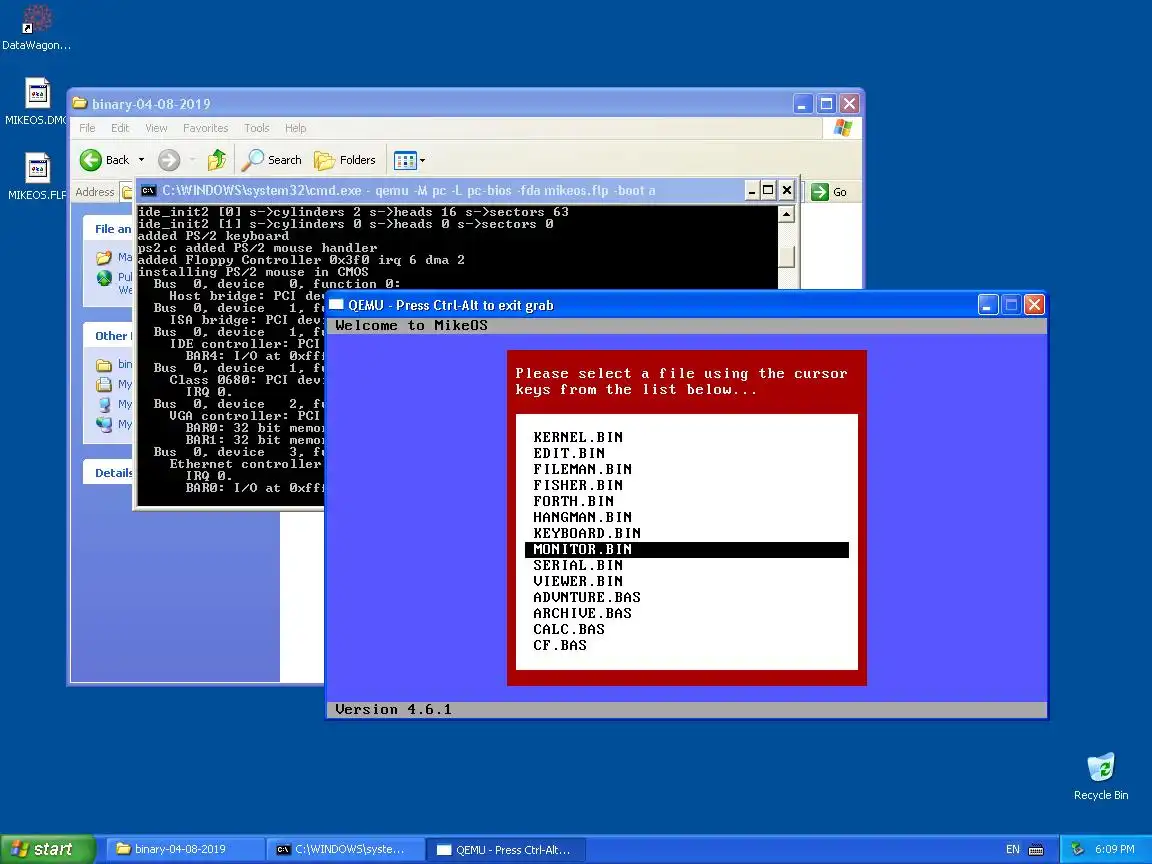
Task: Click the highlighted MONITOR.BIN entry
Action: tap(687, 550)
